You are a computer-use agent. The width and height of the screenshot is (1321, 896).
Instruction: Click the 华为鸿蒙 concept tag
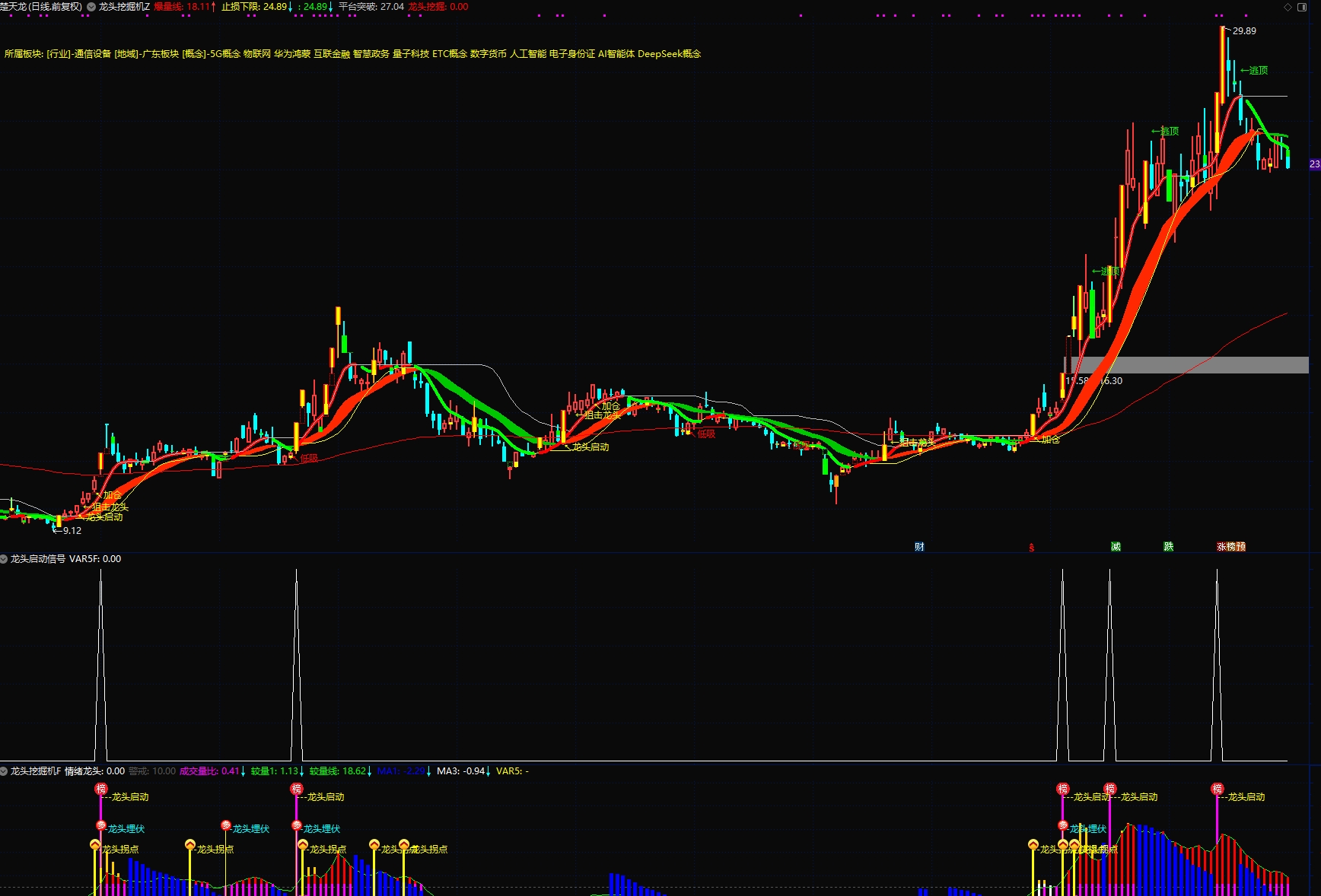click(x=292, y=54)
